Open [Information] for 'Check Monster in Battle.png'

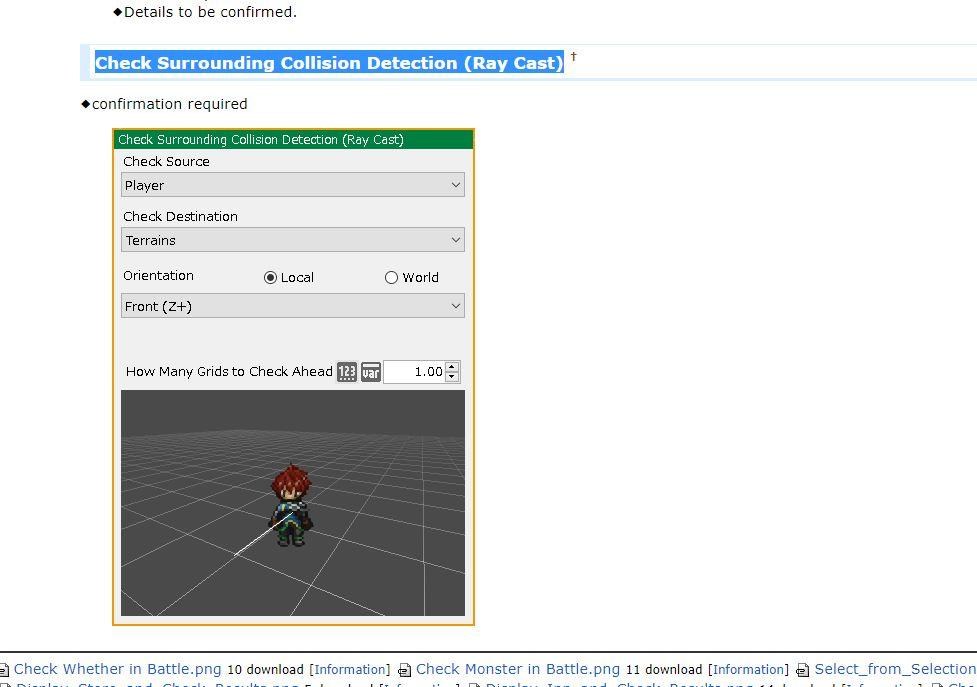[748, 670]
